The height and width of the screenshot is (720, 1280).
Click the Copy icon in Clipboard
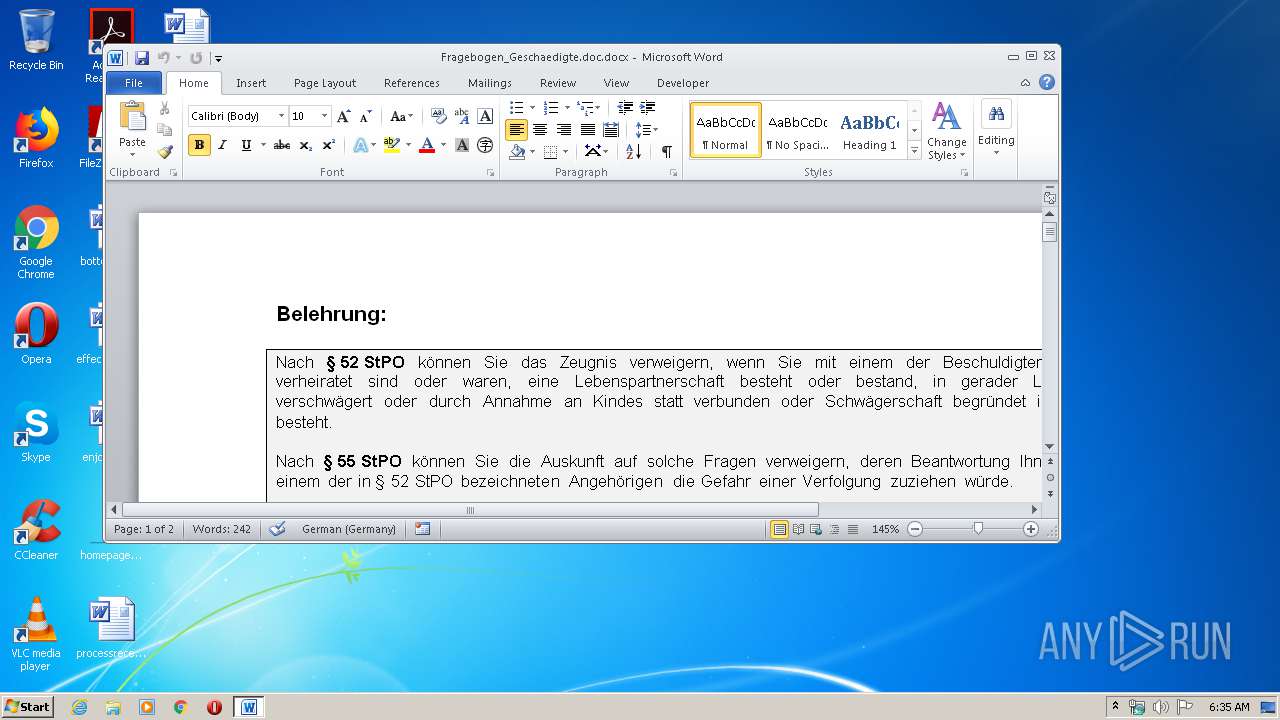165,129
